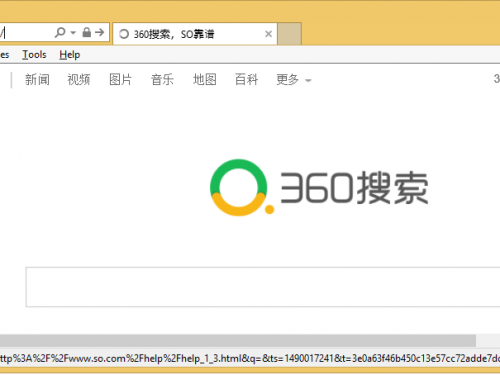Open the 图片 images link
The width and height of the screenshot is (500, 375).
click(x=120, y=80)
